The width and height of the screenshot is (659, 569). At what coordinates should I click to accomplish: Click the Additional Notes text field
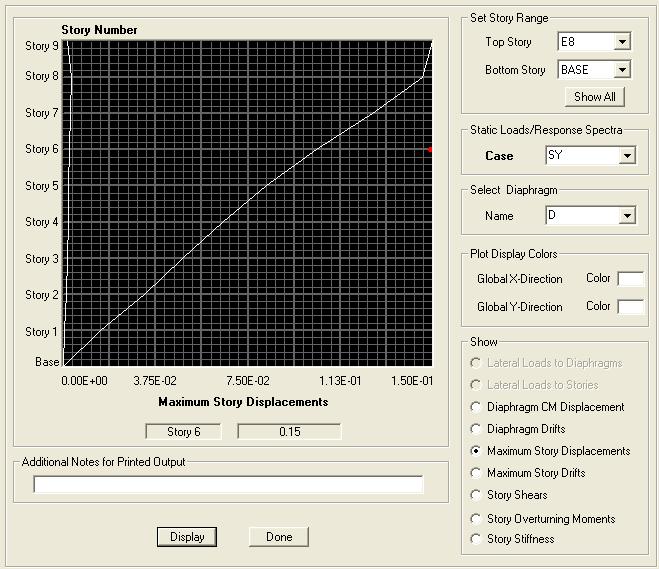(x=228, y=484)
